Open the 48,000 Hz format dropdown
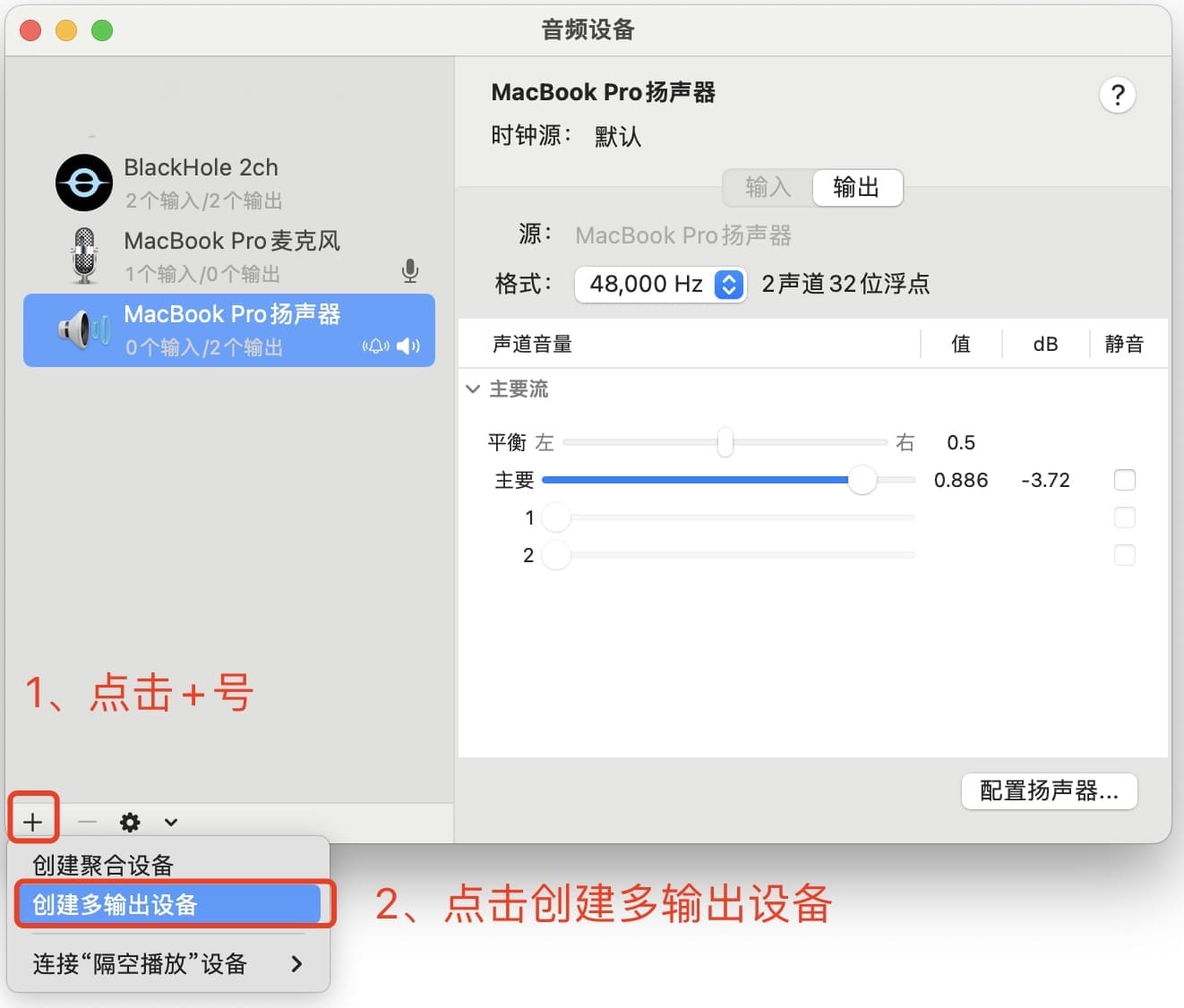 660,285
